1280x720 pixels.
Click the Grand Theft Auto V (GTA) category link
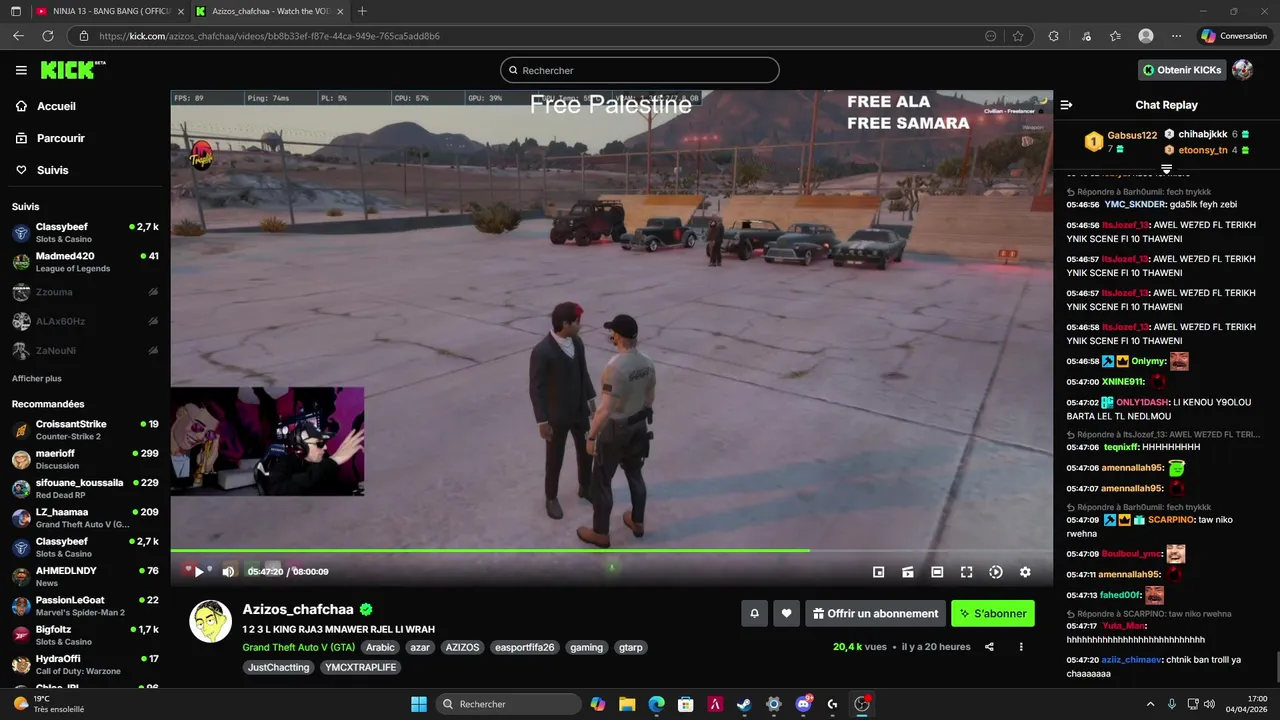click(x=298, y=647)
